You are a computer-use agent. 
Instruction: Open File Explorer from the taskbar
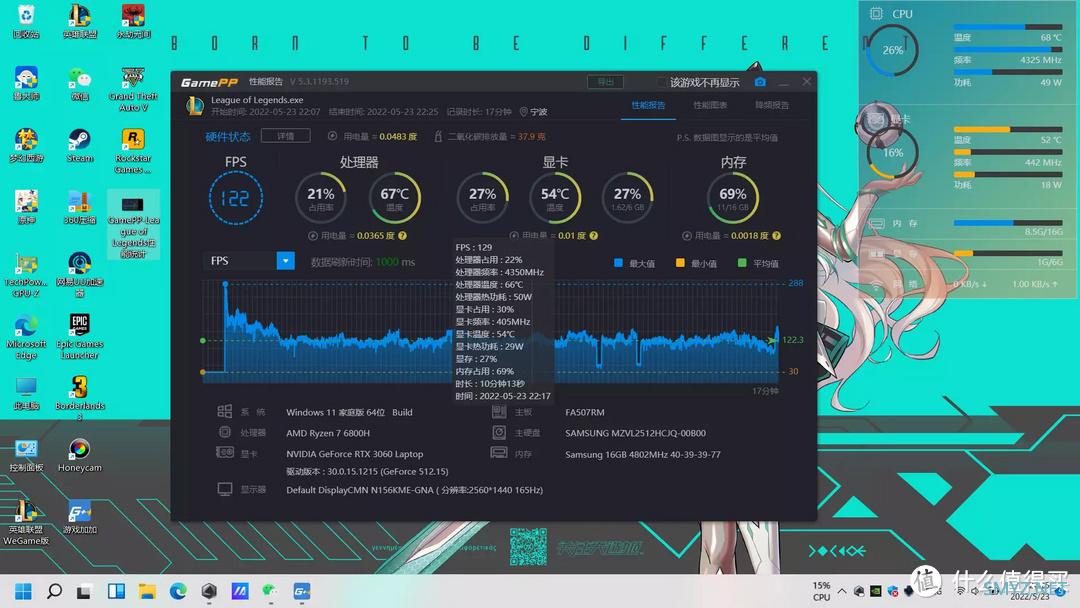pyautogui.click(x=147, y=591)
